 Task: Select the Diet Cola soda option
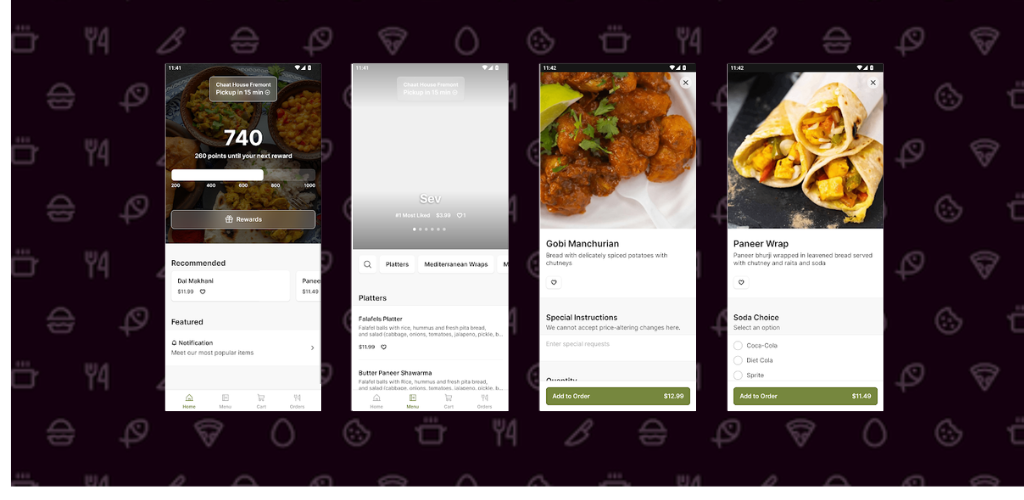tap(738, 360)
